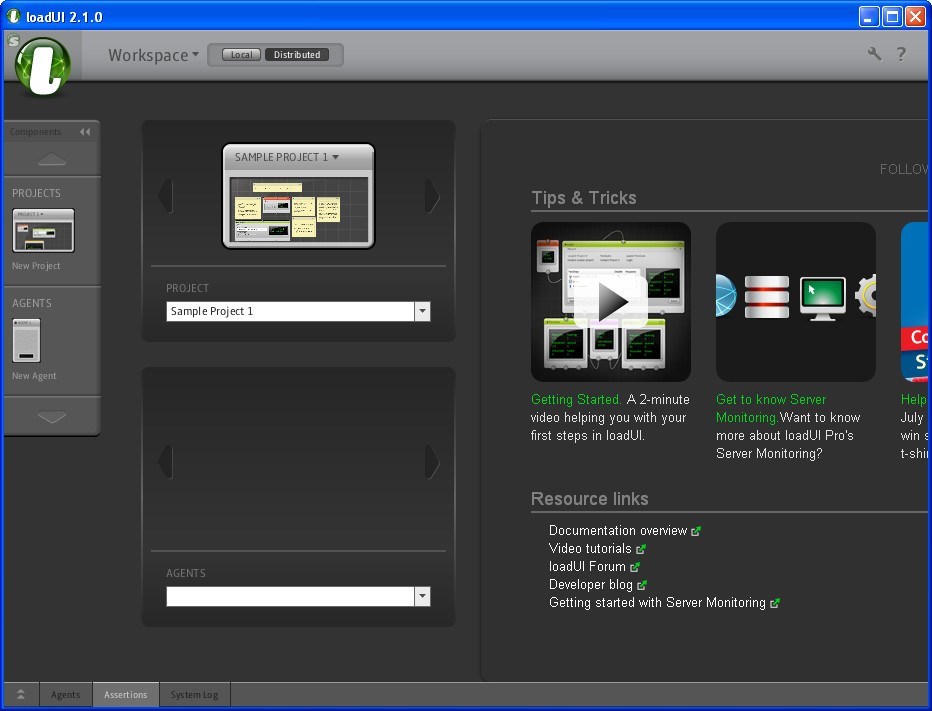Open the Workspace dropdown menu

153,55
